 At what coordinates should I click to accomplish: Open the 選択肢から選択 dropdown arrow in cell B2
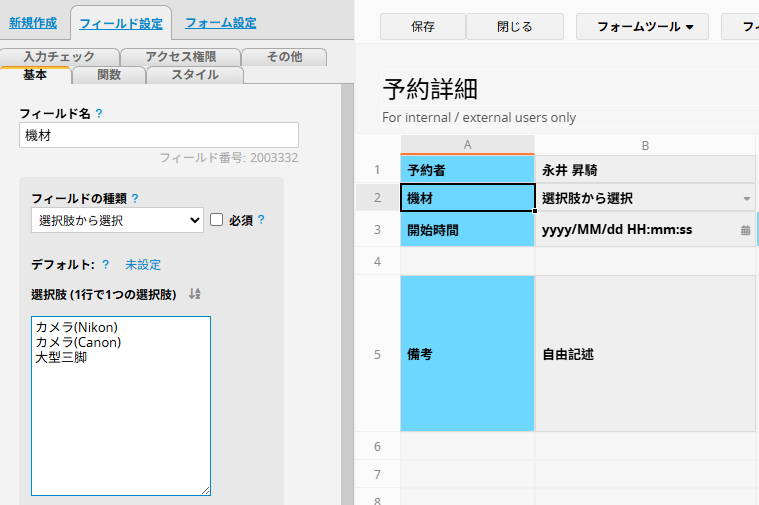746,199
